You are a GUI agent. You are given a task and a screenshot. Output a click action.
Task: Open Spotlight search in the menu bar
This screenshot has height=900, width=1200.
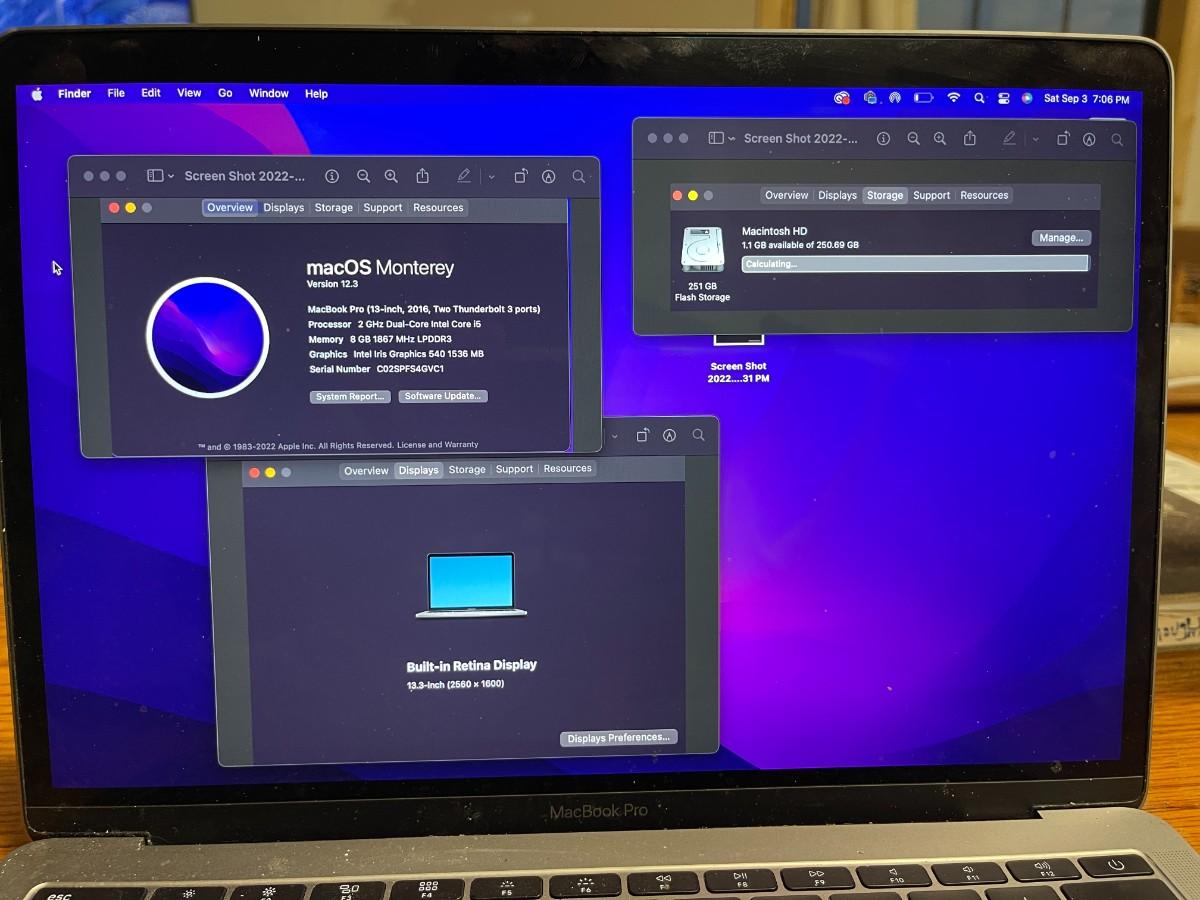[979, 98]
